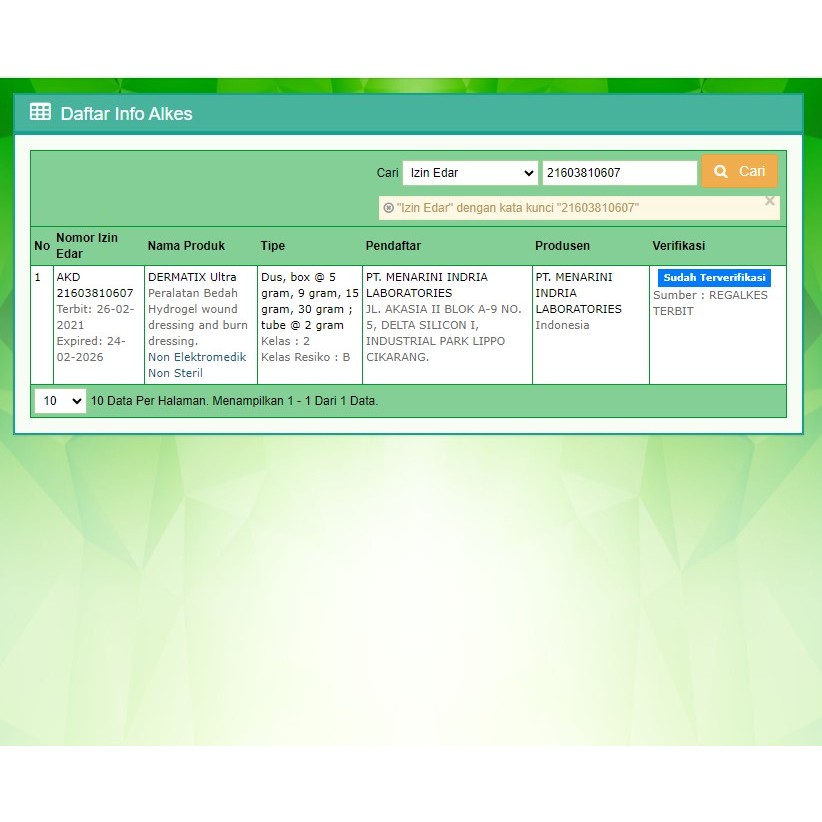Click the Dus, box @ 5 gram packaging text
The height and width of the screenshot is (822, 822).
tap(309, 301)
